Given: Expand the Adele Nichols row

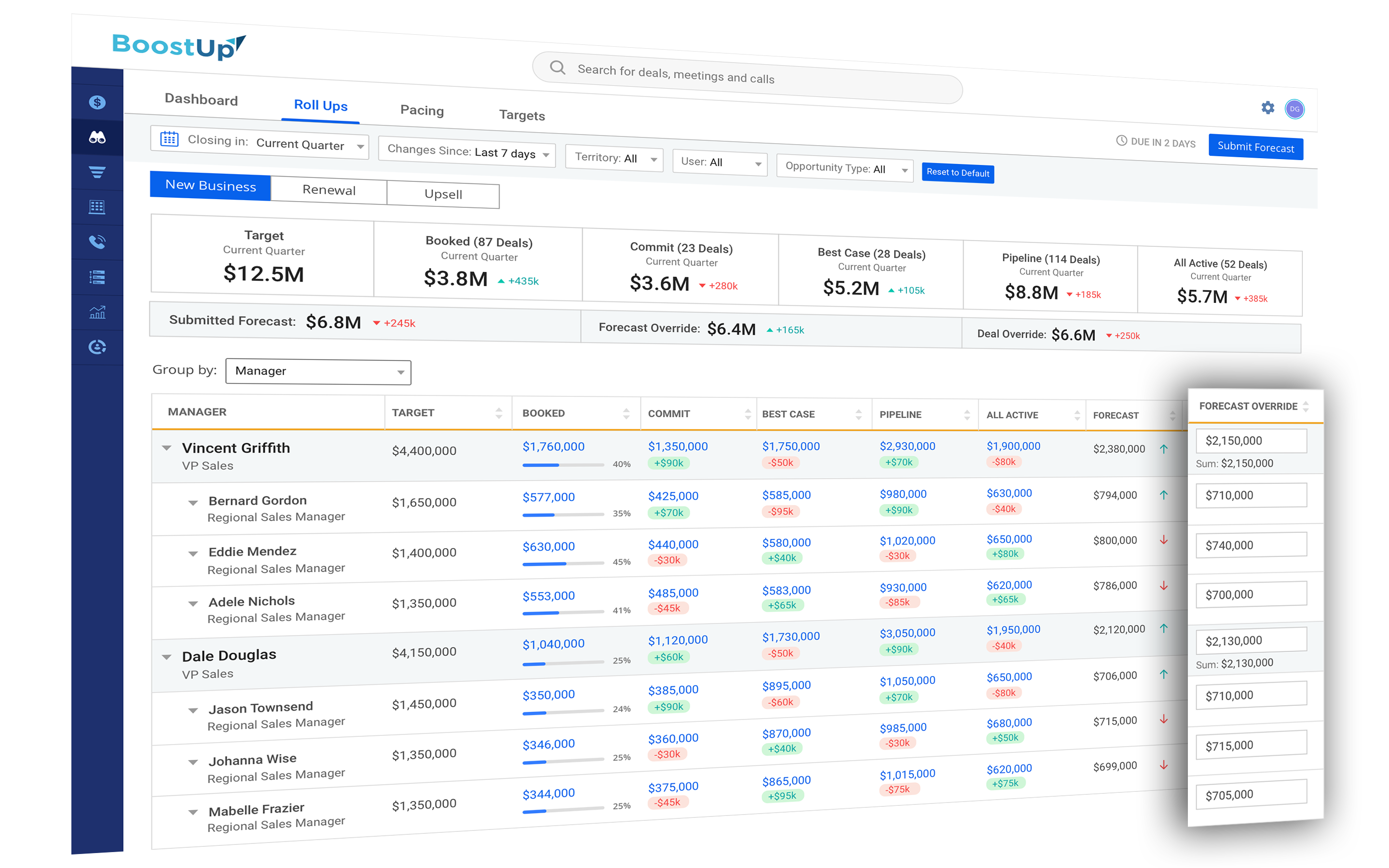Looking at the screenshot, I should 193,604.
